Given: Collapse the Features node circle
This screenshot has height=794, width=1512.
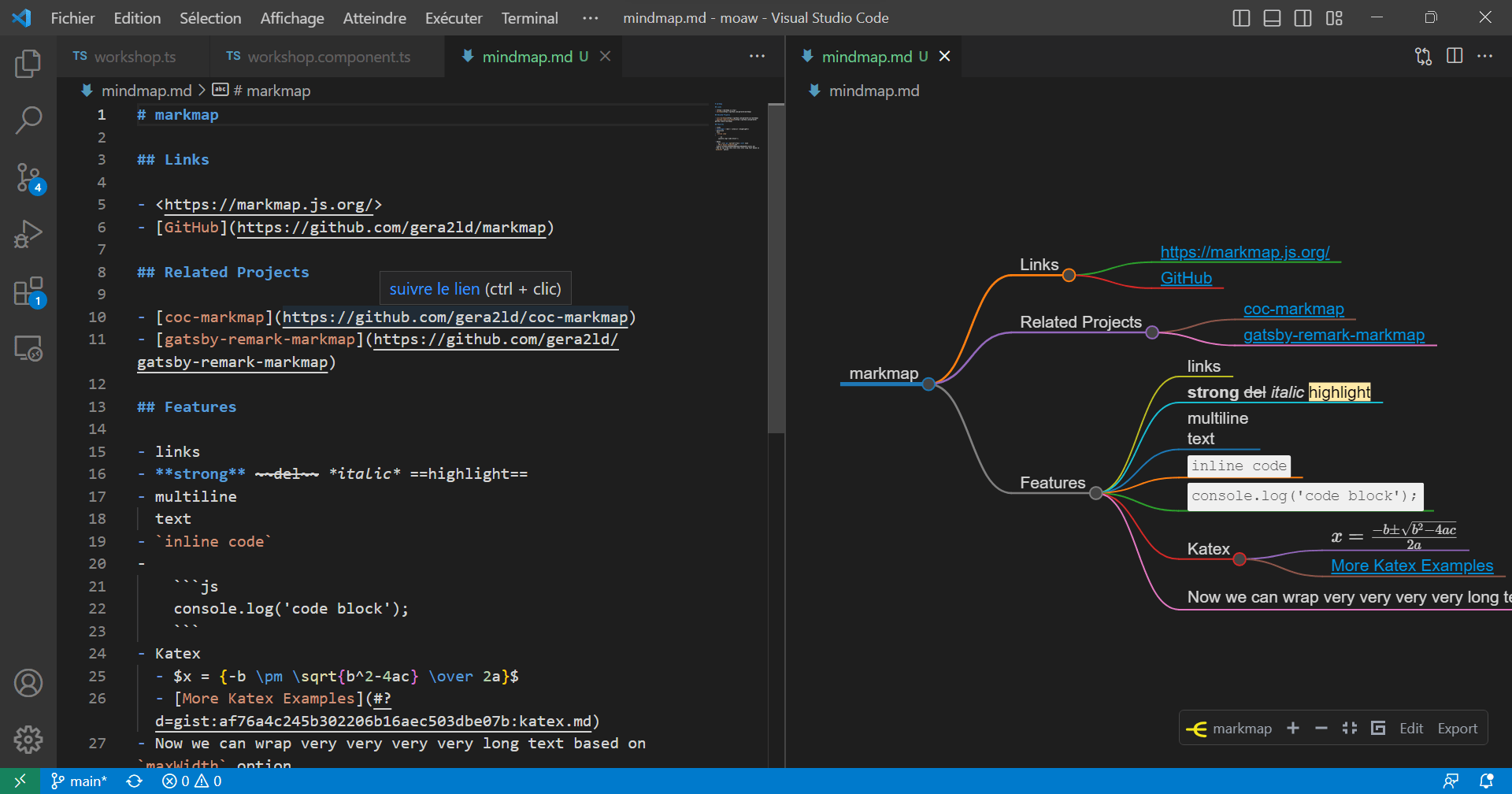Looking at the screenshot, I should click(x=1095, y=493).
